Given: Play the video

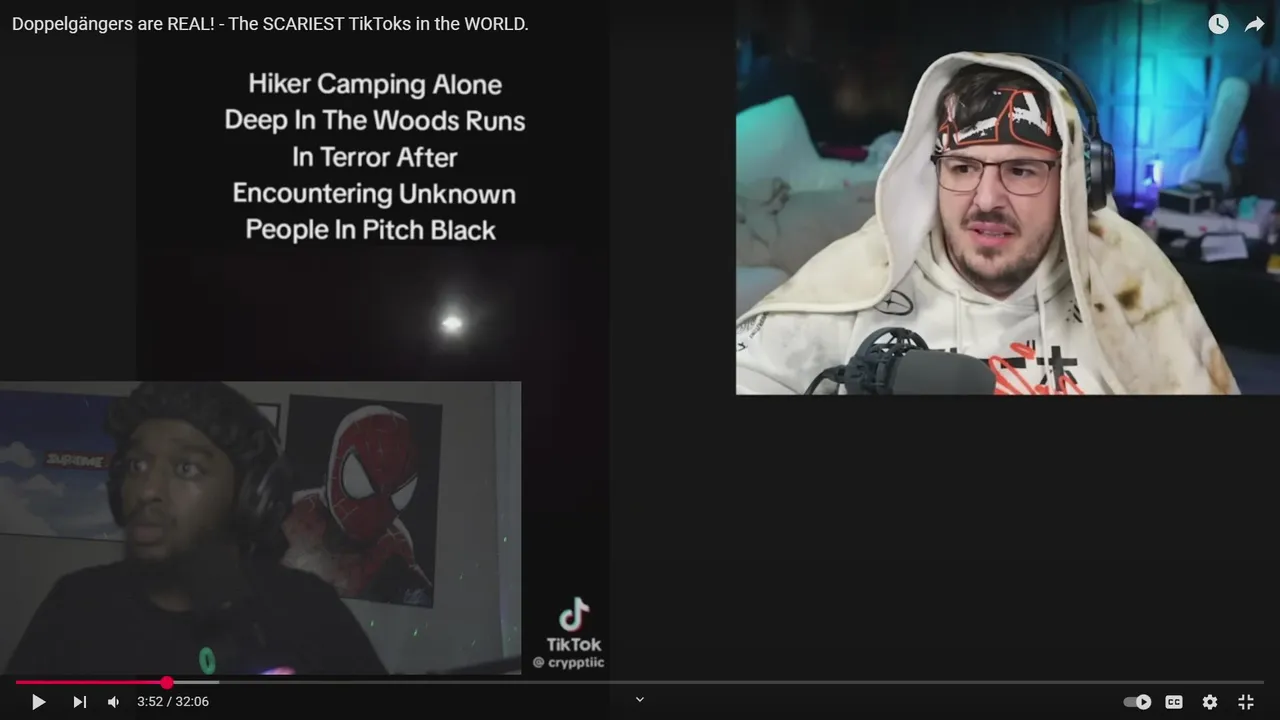Looking at the screenshot, I should click(x=38, y=702).
